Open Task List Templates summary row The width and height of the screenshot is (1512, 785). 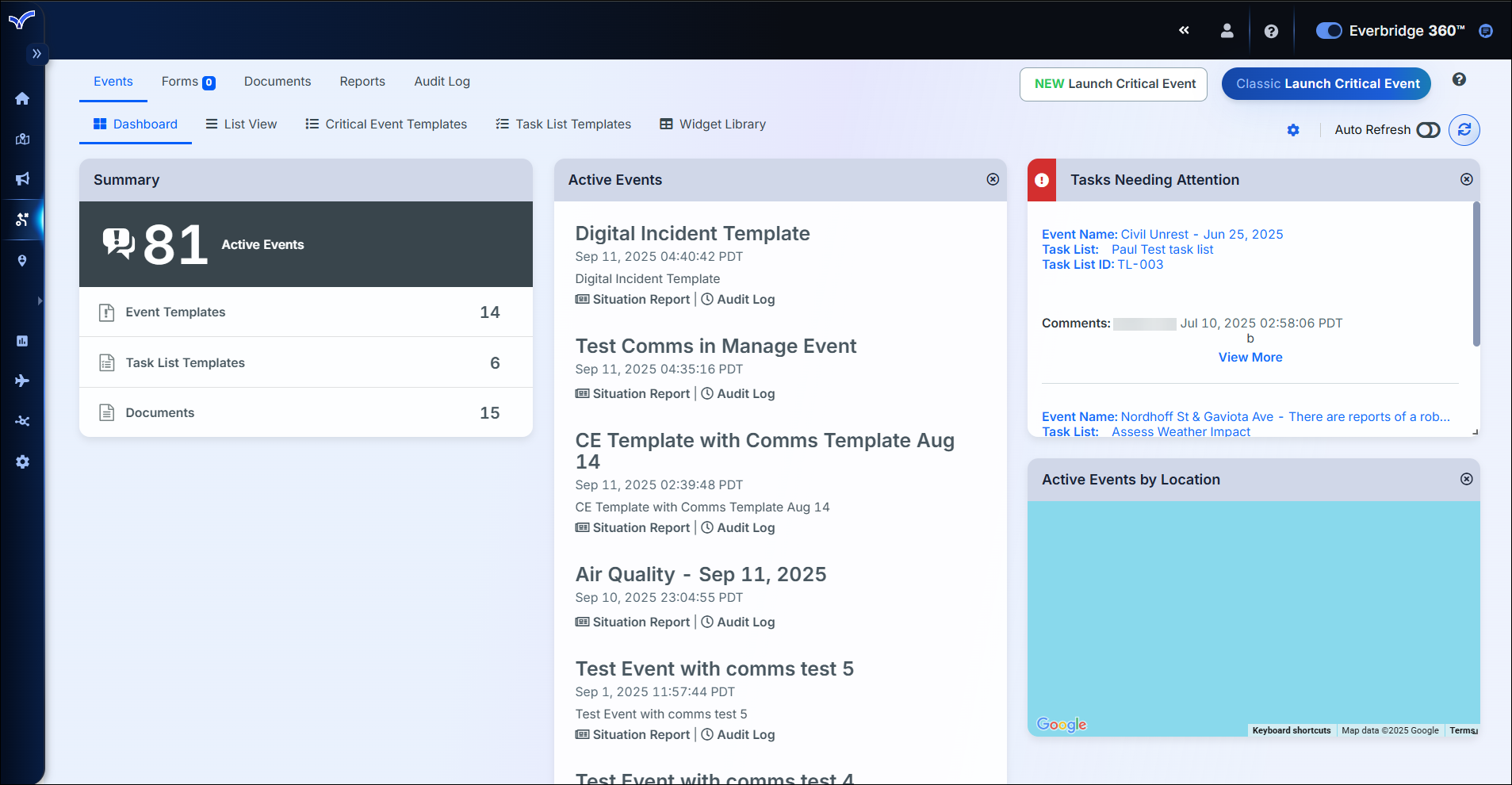coord(306,362)
